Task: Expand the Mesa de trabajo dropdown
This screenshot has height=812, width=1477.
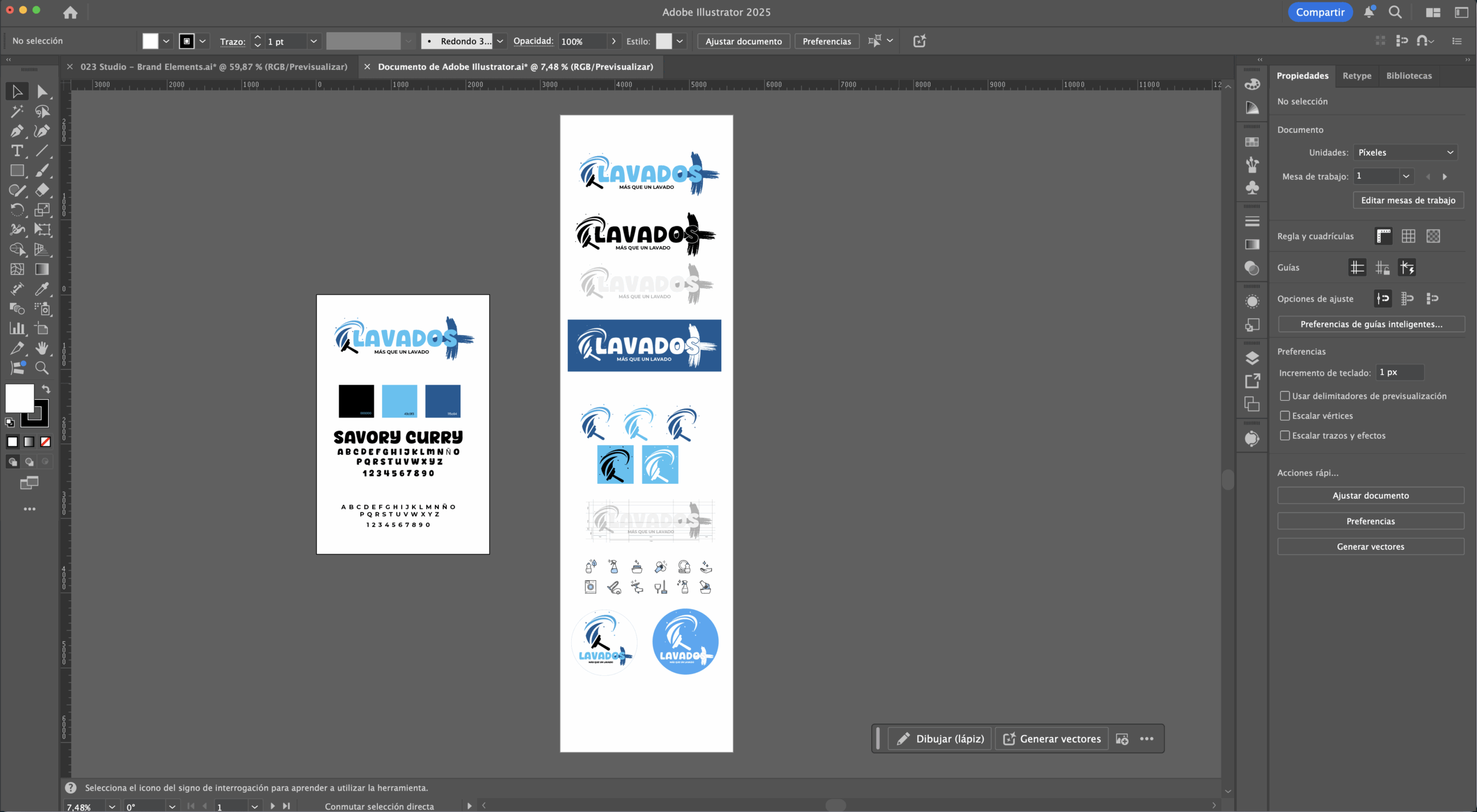Action: click(x=1406, y=176)
